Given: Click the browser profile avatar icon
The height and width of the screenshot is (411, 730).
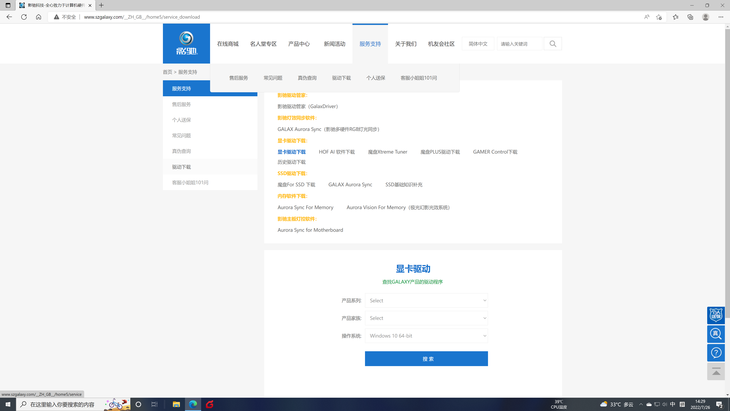Looking at the screenshot, I should (705, 17).
